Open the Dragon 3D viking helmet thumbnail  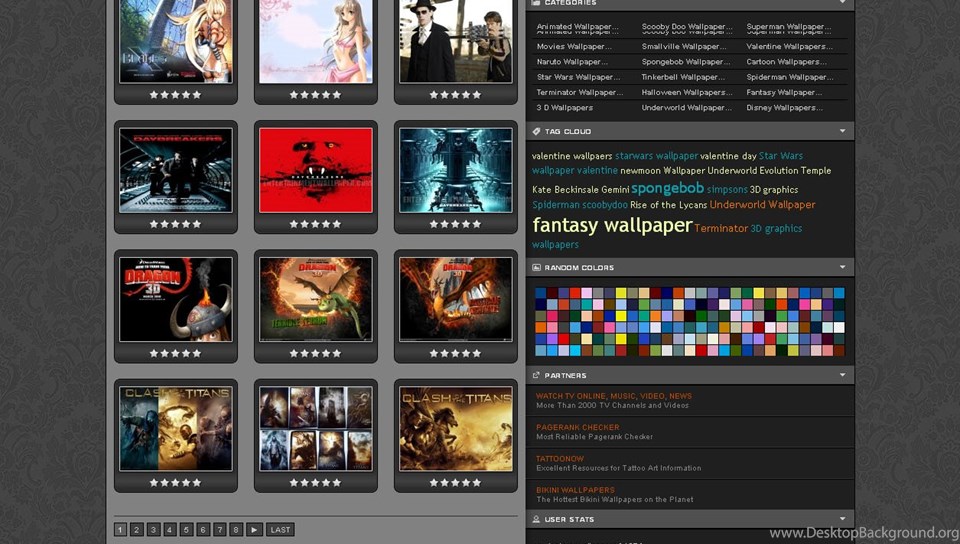tap(176, 299)
